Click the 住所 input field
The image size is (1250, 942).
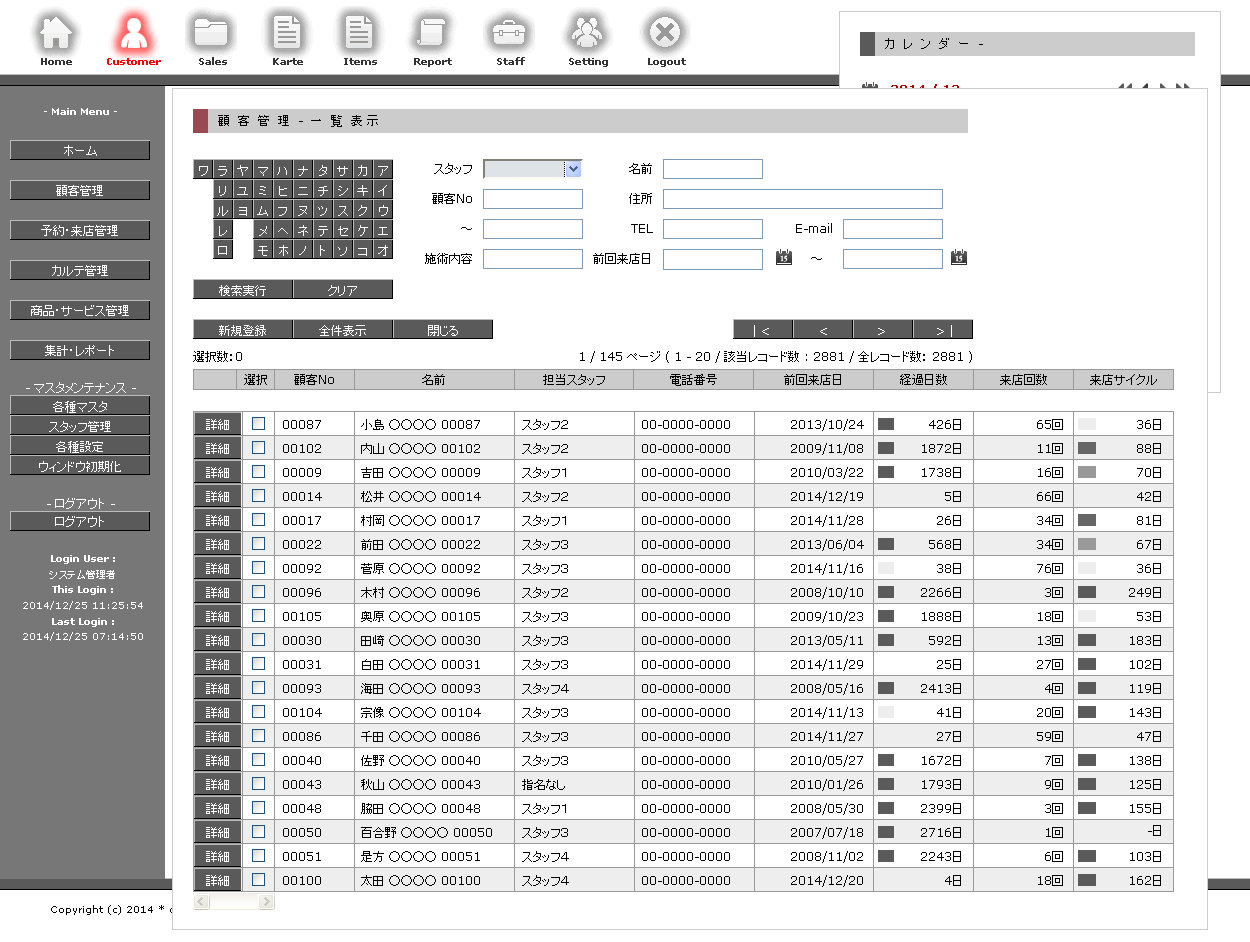coord(803,199)
